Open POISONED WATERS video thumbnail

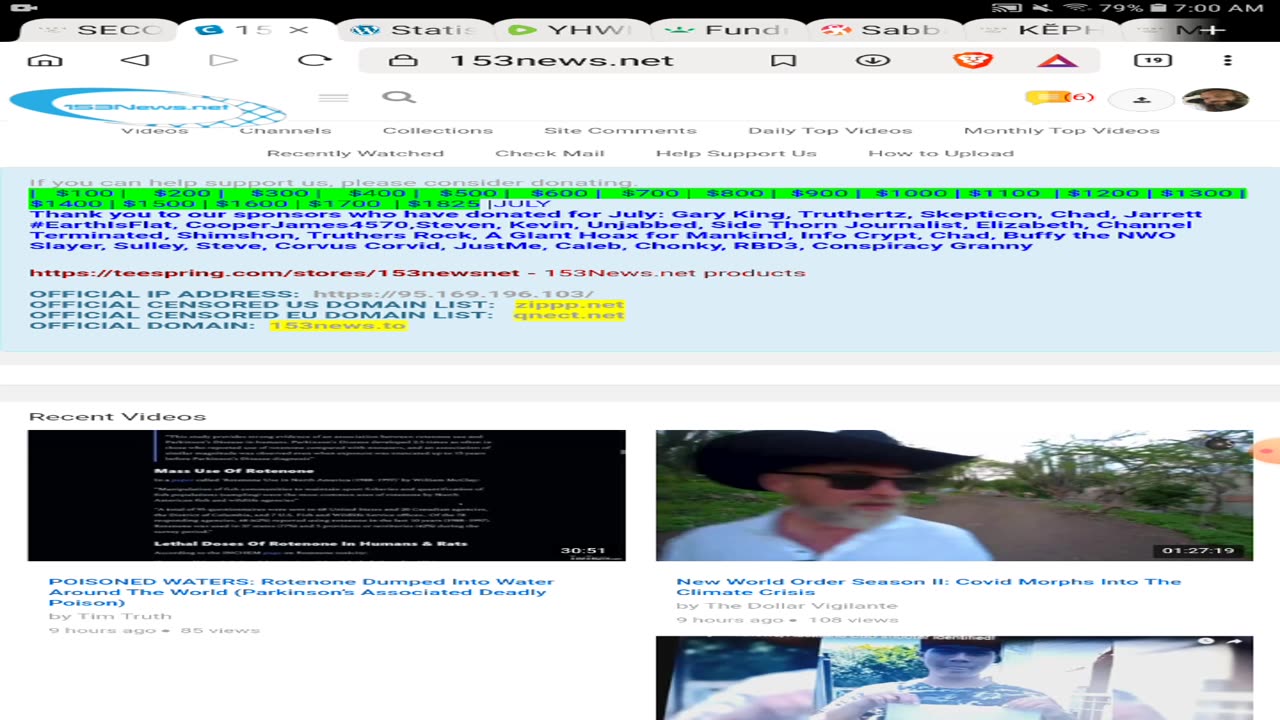(x=326, y=495)
